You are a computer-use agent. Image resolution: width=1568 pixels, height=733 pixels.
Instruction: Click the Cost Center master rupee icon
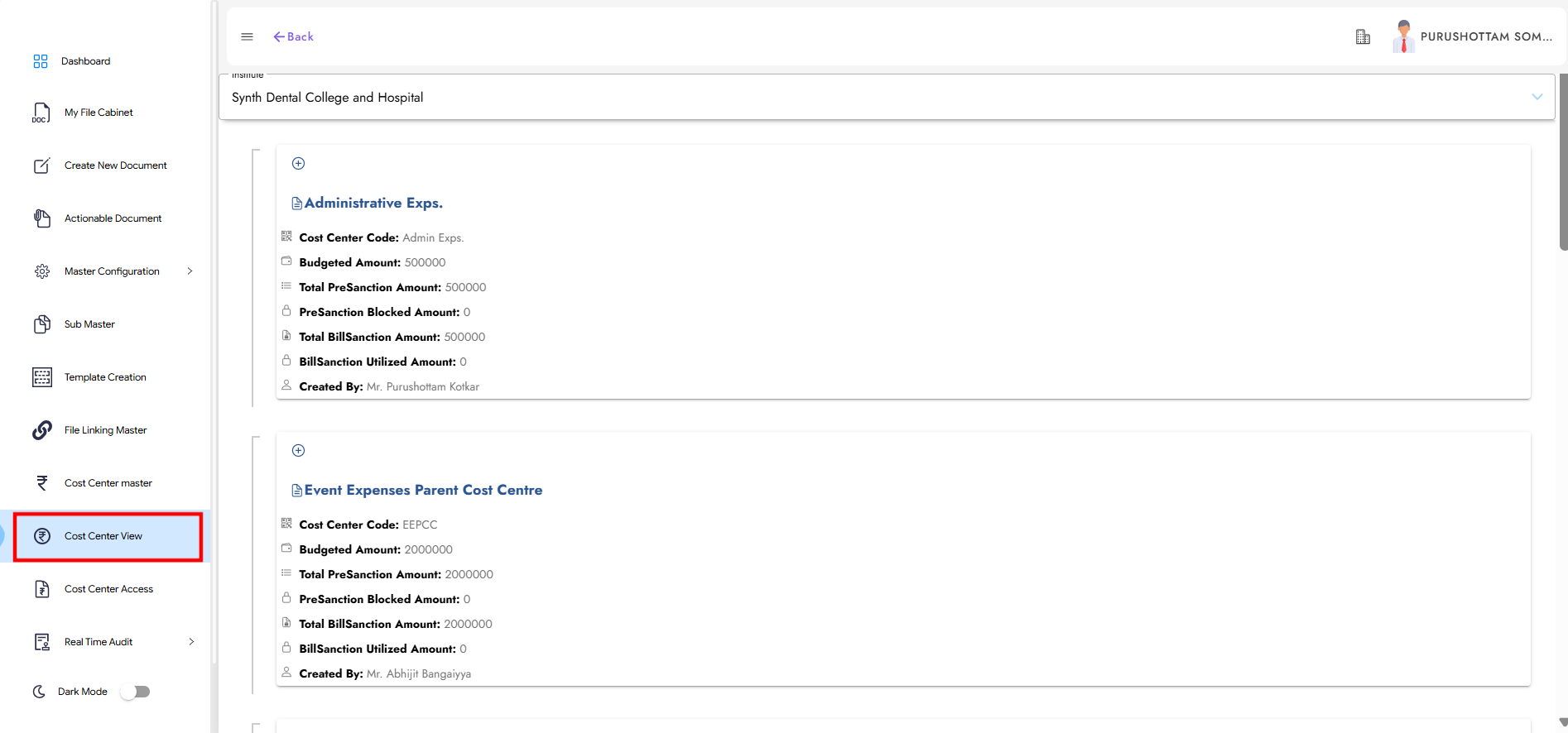click(42, 483)
